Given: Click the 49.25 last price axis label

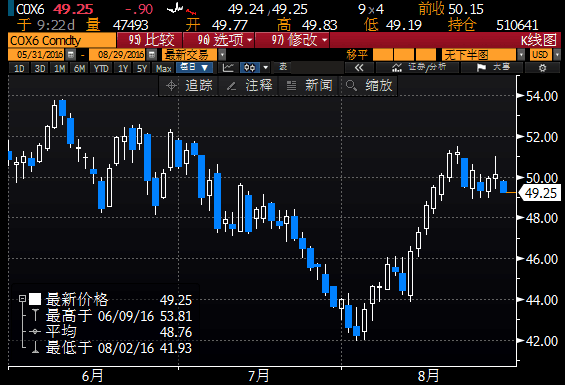Looking at the screenshot, I should tap(540, 193).
